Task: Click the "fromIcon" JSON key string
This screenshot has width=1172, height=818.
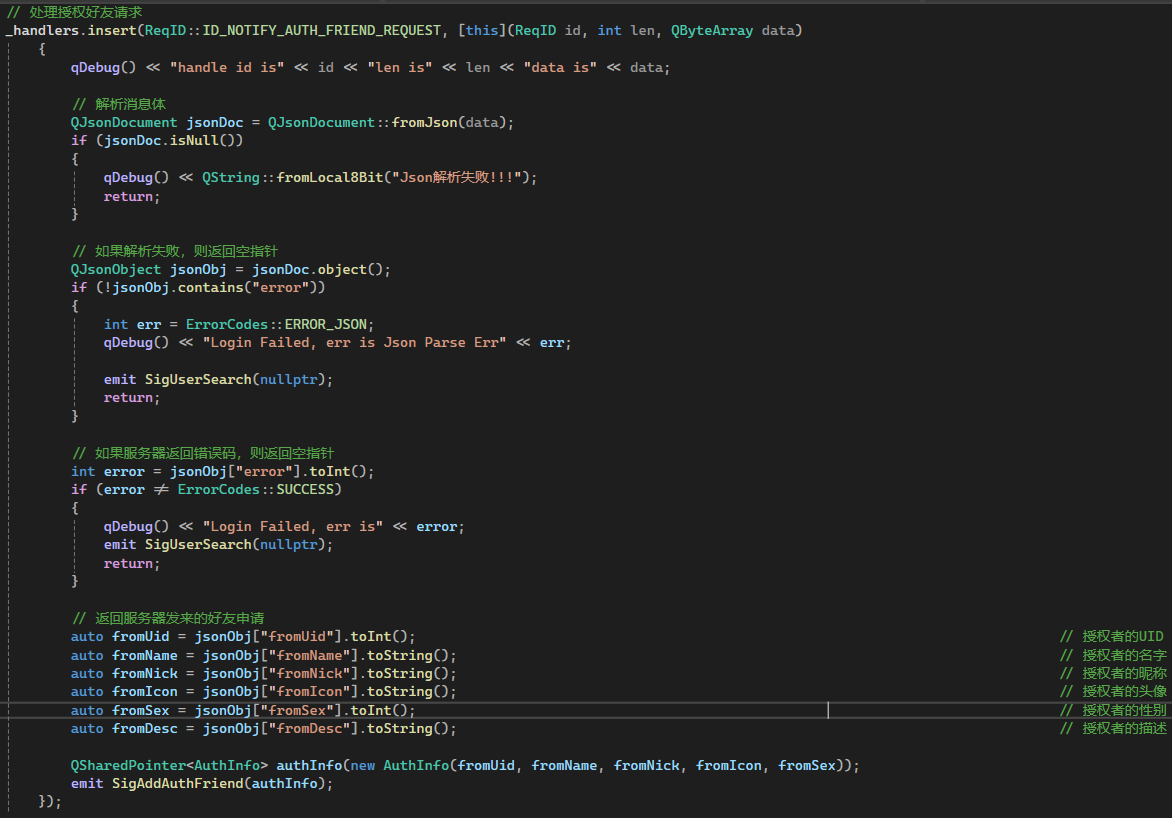Action: tap(309, 692)
